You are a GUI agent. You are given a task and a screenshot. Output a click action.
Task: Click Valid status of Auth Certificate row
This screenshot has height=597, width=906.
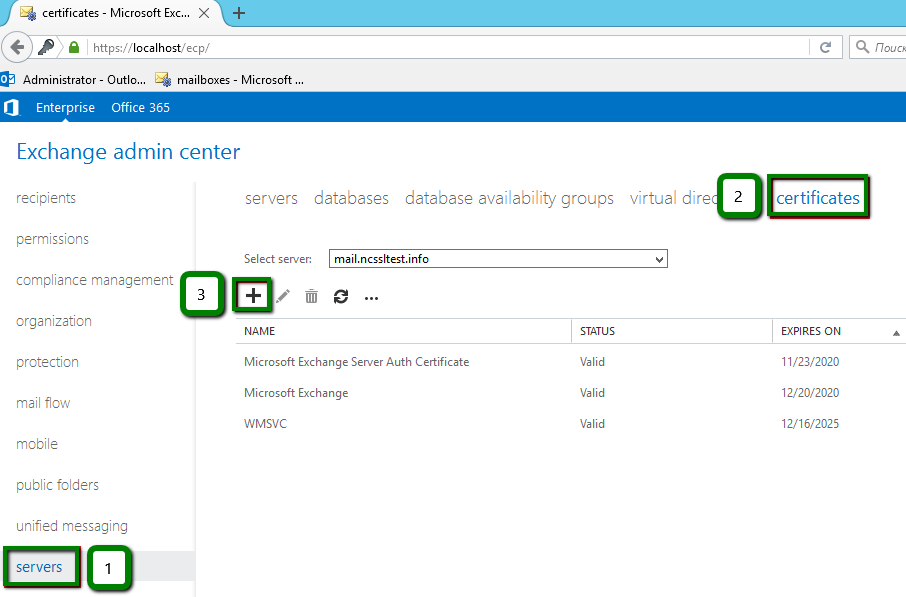(x=592, y=362)
